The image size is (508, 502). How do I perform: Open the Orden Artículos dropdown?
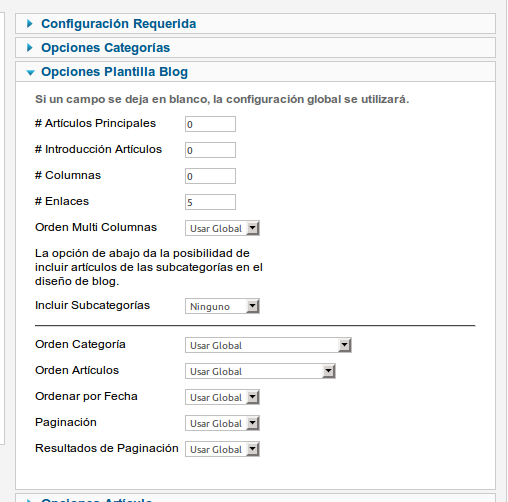pyautogui.click(x=260, y=371)
